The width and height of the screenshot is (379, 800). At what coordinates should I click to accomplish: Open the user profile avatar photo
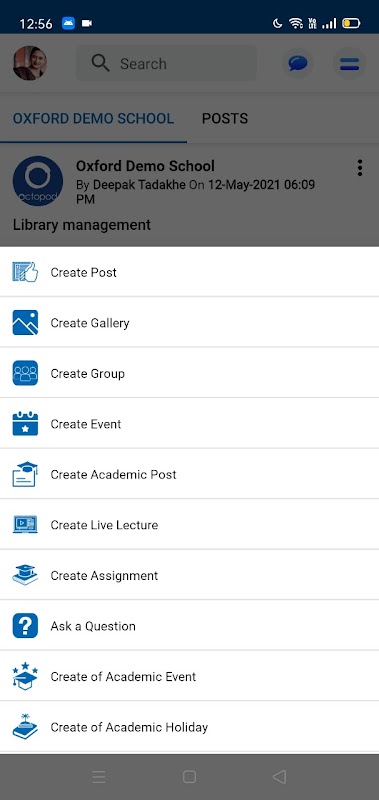30,63
